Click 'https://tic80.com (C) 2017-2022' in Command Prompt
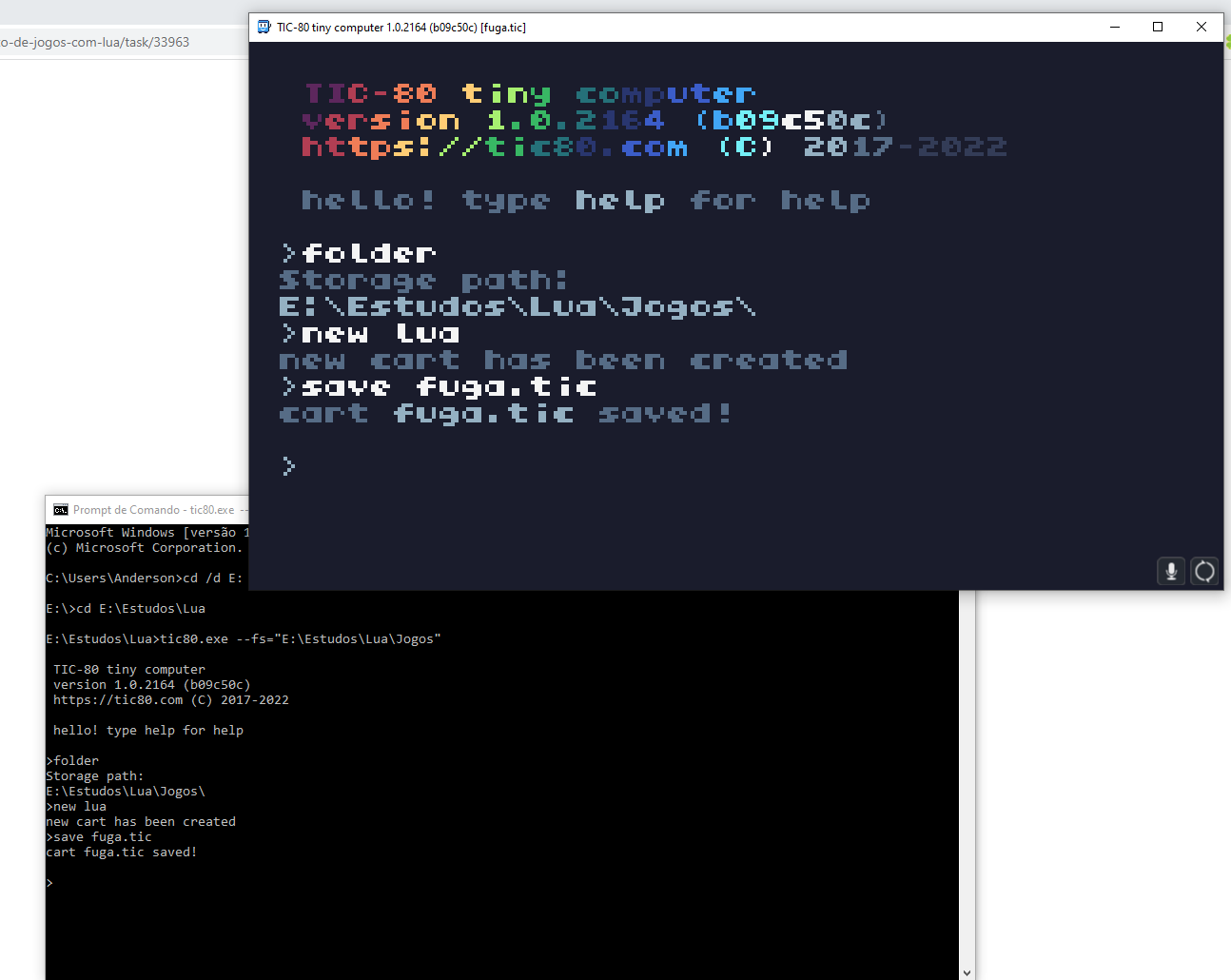Viewport: 1231px width, 980px height. 171,700
